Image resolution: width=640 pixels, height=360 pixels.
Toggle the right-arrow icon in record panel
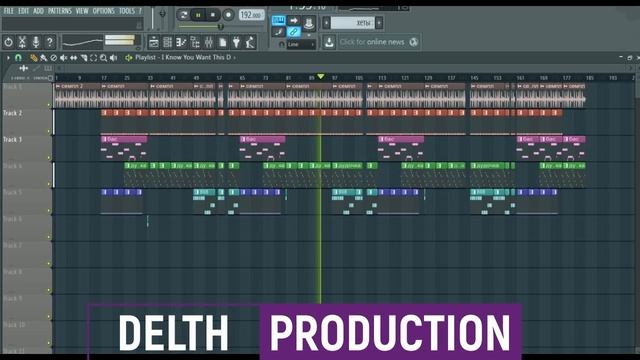(293, 20)
